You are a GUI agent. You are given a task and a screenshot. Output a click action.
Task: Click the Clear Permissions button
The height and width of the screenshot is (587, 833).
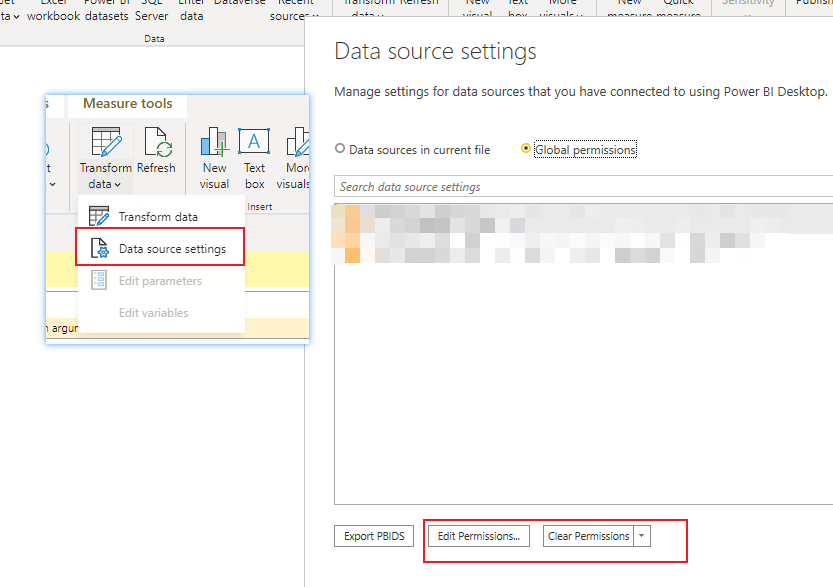coord(588,536)
